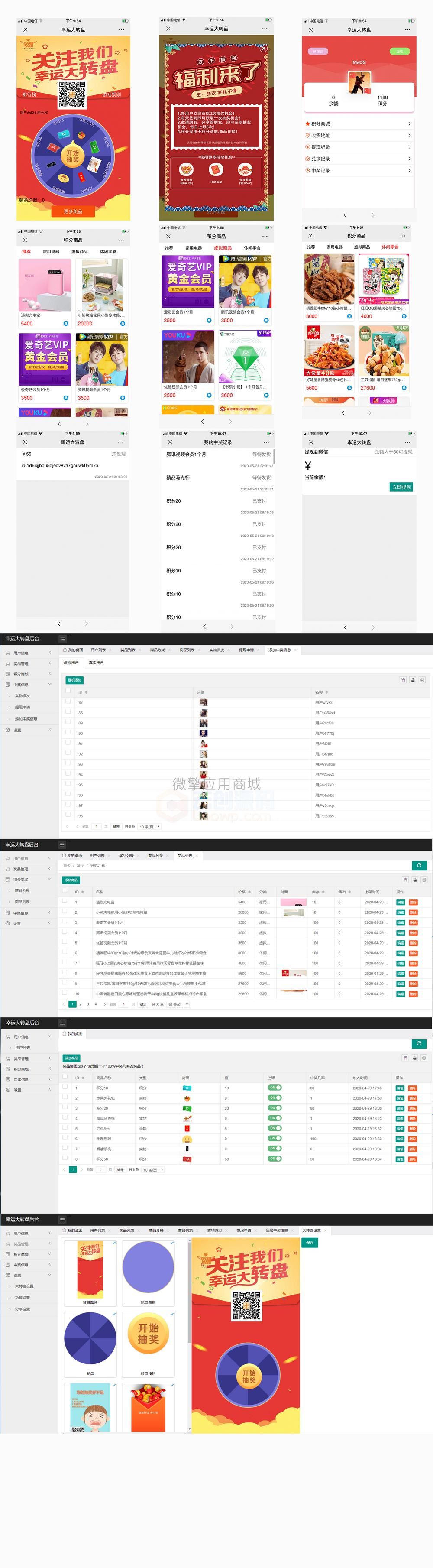Tap the three-dot icon in 我的中奖记录 header
This screenshot has width=433, height=1568.
click(x=266, y=442)
